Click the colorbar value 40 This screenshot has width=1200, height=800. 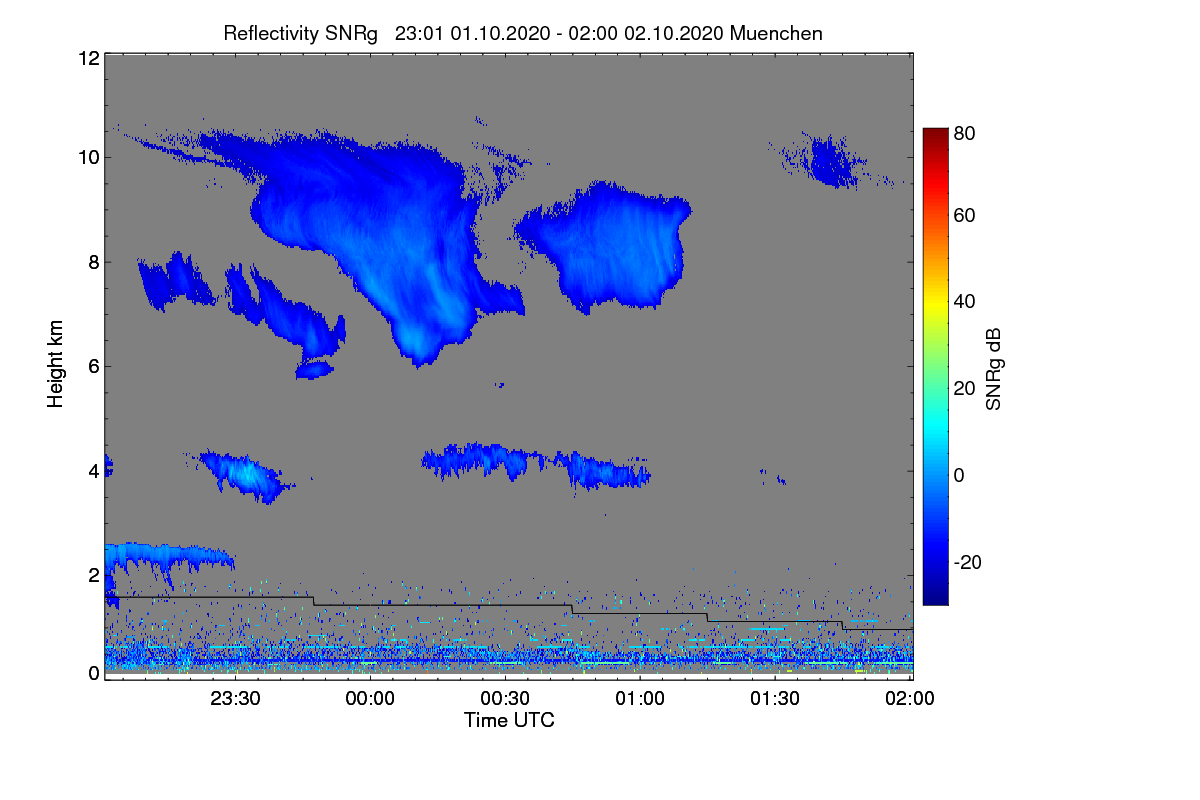point(964,301)
